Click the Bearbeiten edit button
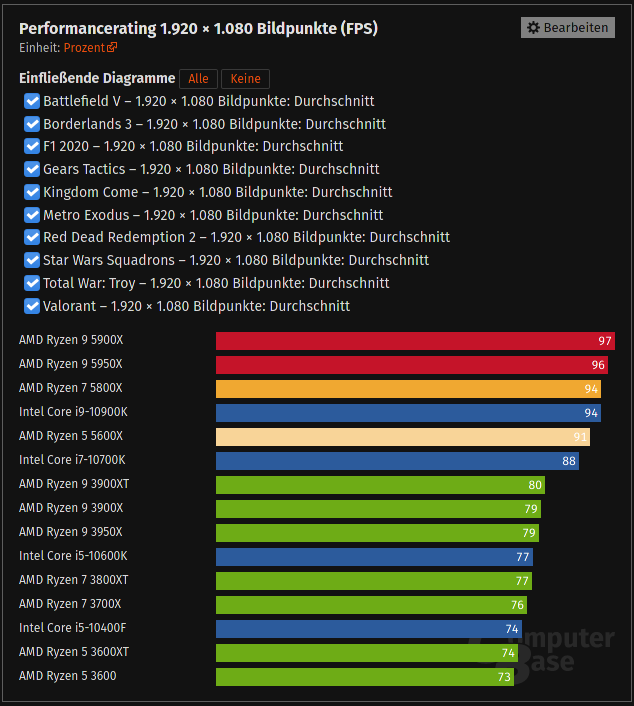The width and height of the screenshot is (634, 706). (568, 27)
